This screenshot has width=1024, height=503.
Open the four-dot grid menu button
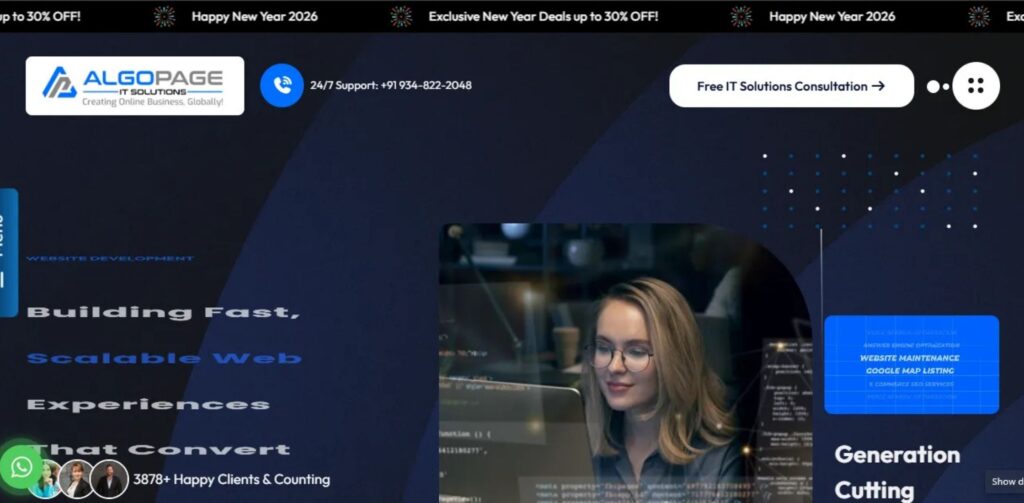[975, 86]
